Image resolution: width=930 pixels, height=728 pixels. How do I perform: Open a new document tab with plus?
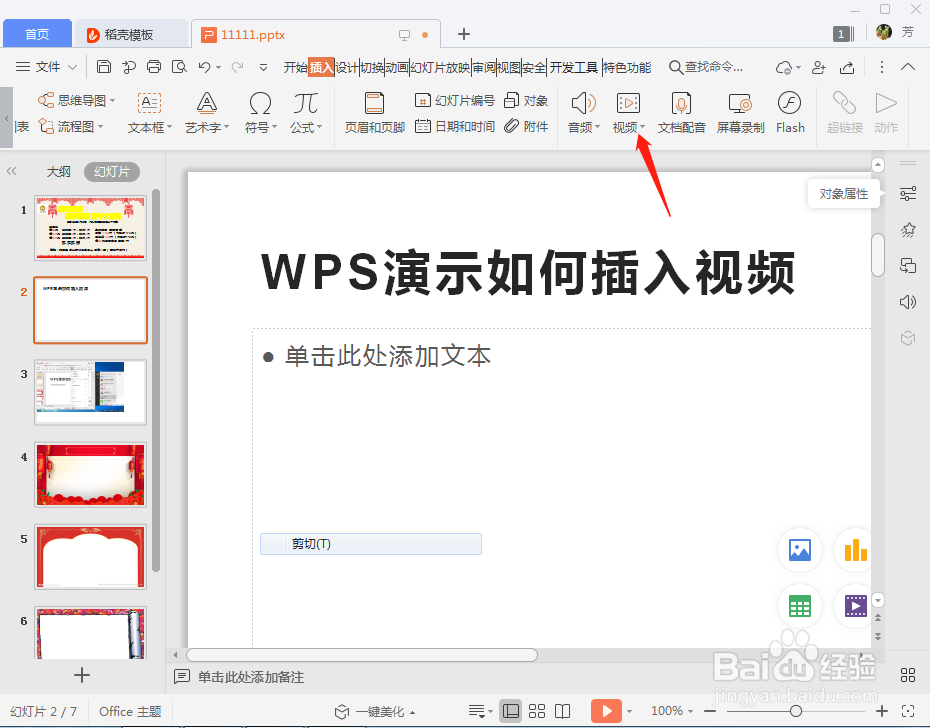click(464, 34)
